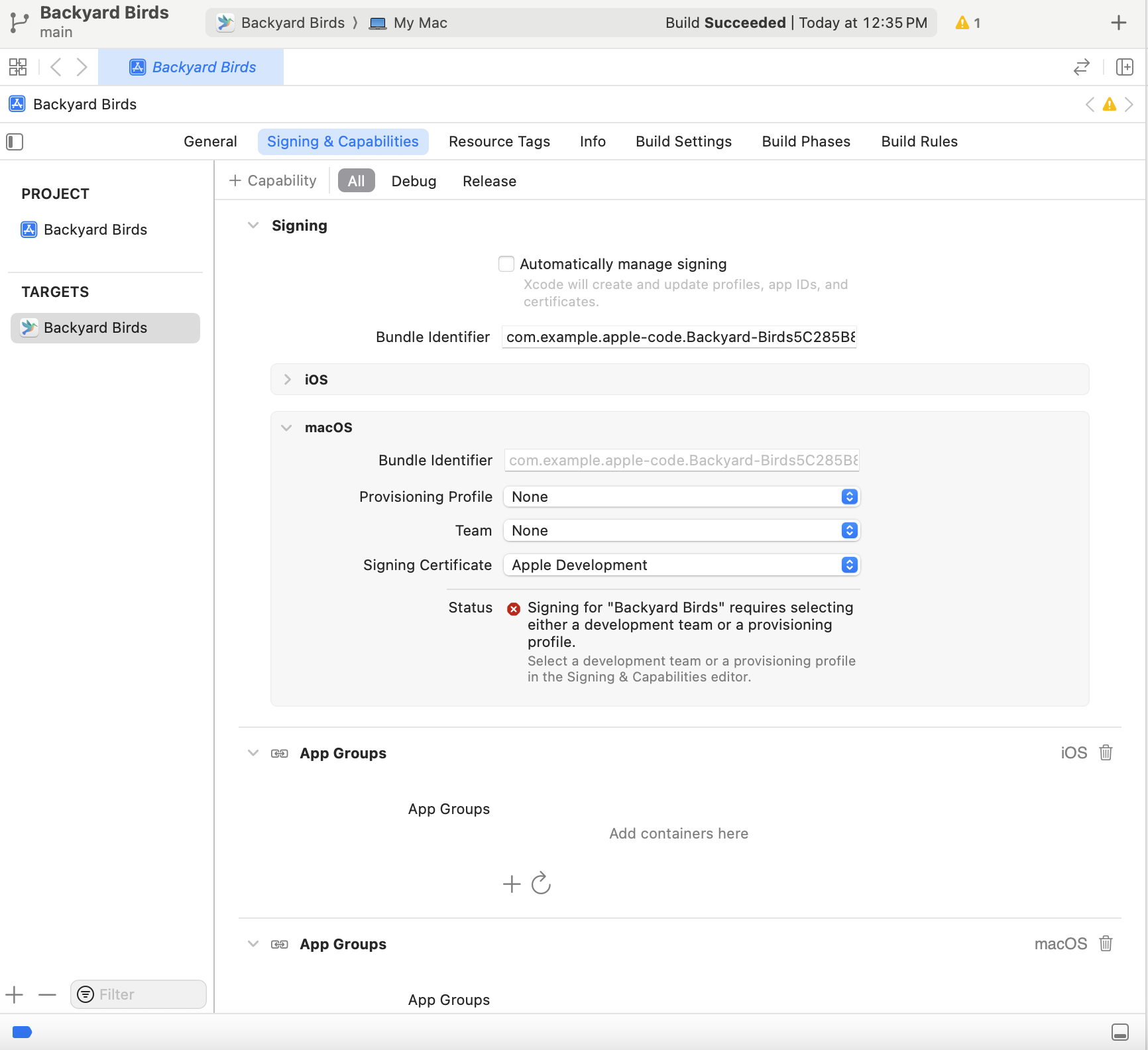Jump to the previous issue arrow
Screen dimensions: 1148x1050
(x=1090, y=104)
